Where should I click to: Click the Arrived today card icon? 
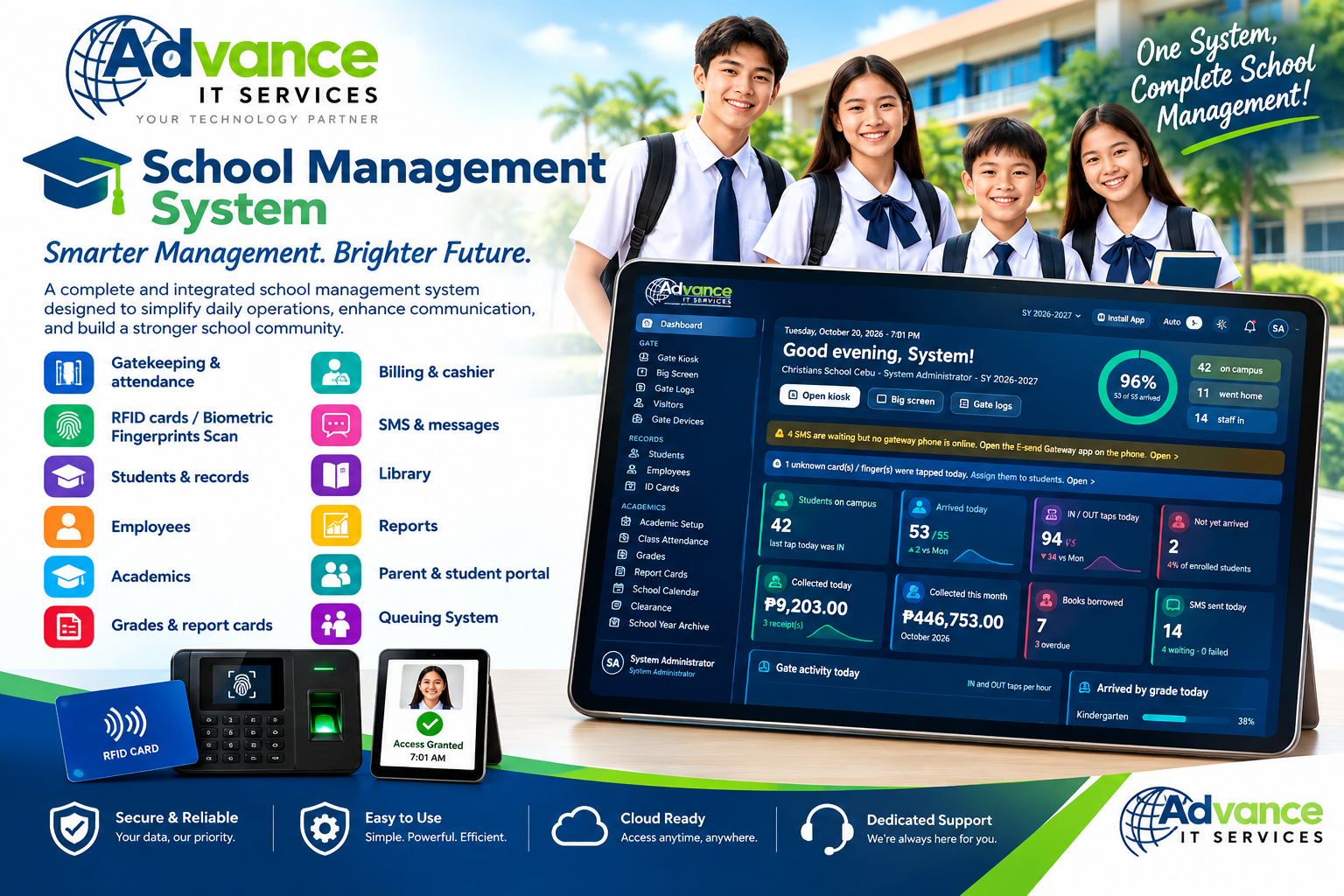coord(919,507)
